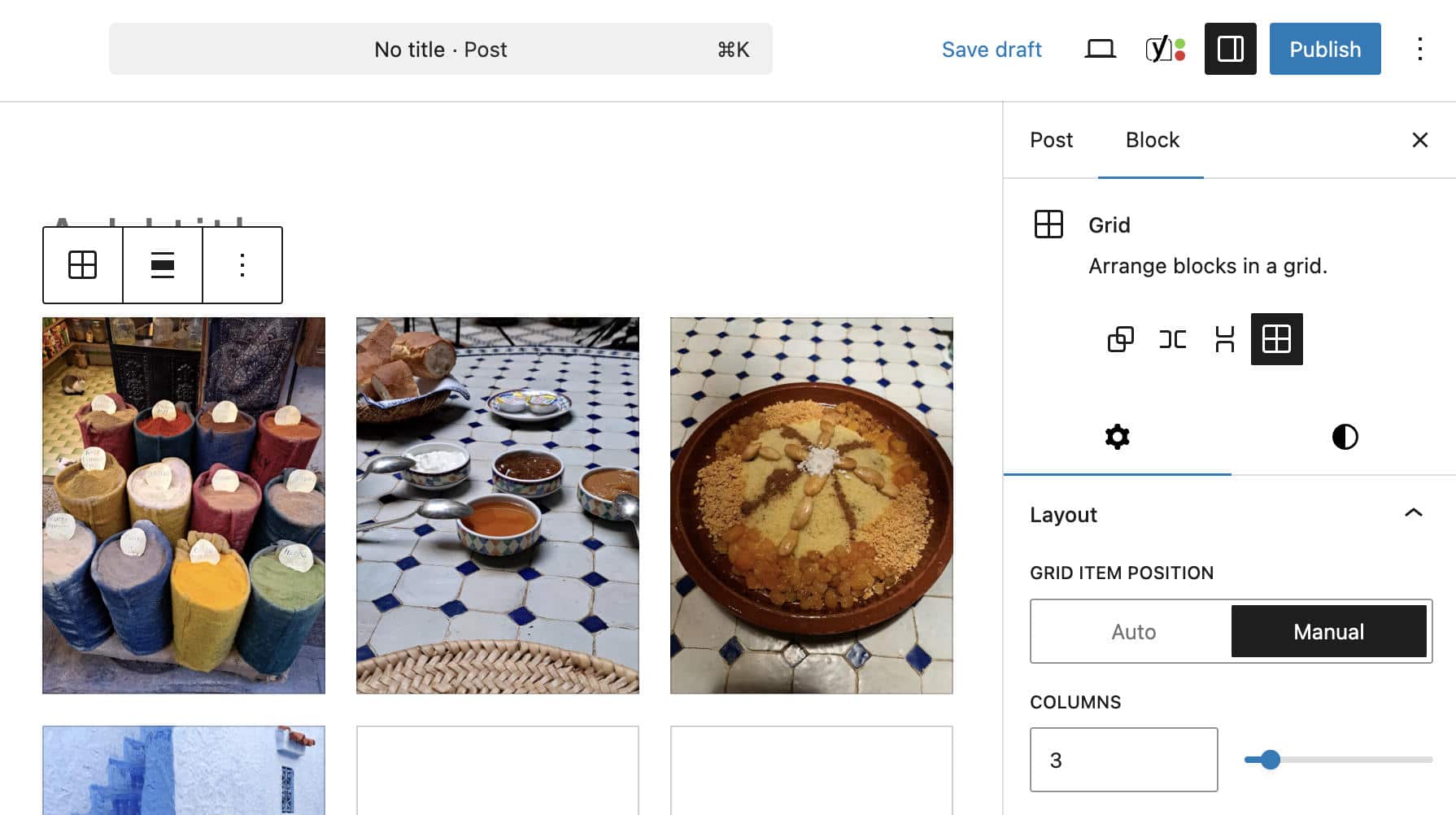Transform grid to Row variation
Viewport: 1456px width, 815px height.
pos(1173,339)
